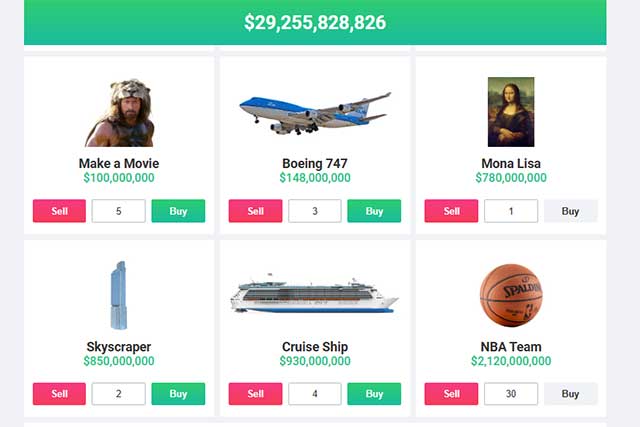Sell a Boeing 747
The image size is (640, 427).
255,211
